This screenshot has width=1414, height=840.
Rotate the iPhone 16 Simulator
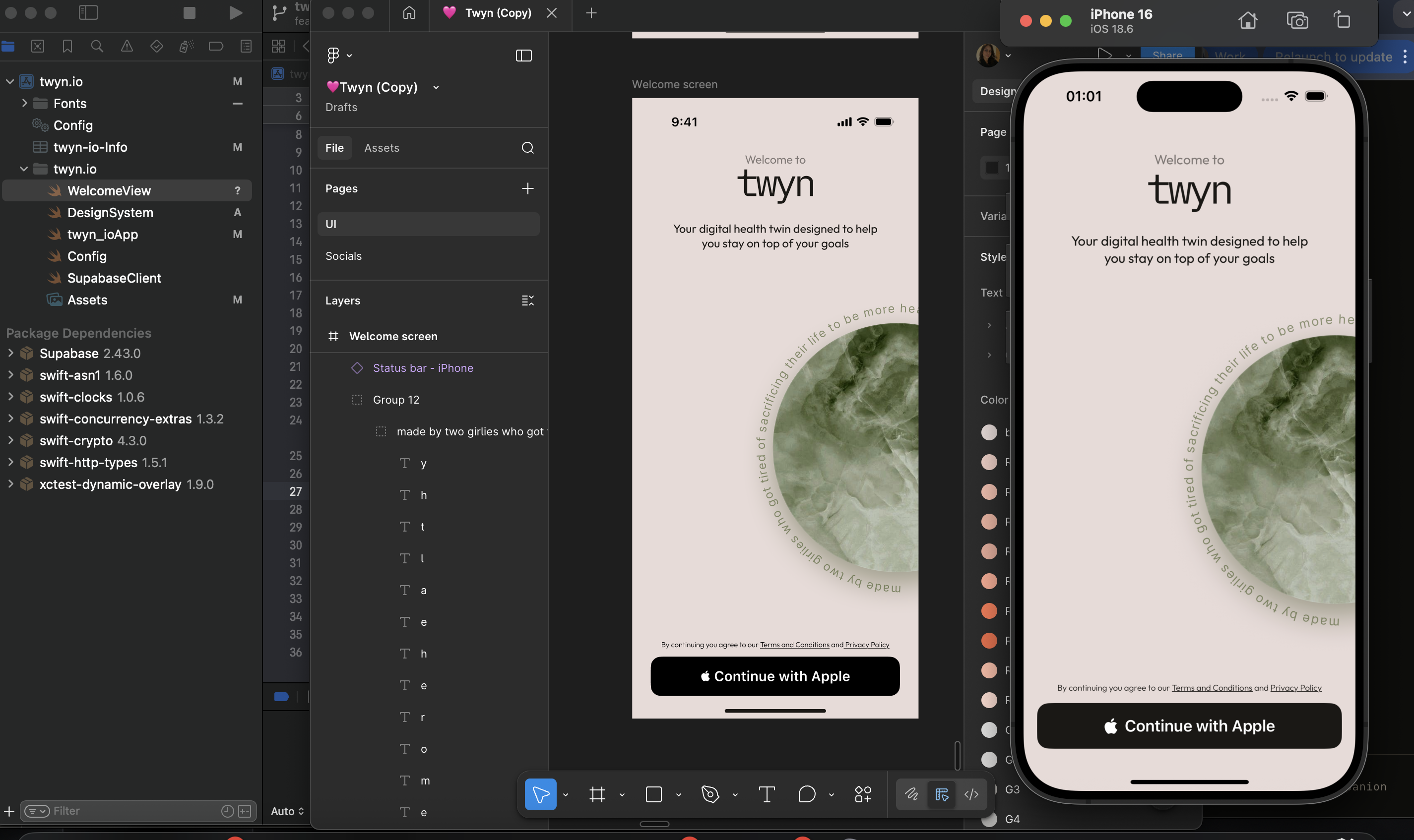coord(1342,20)
